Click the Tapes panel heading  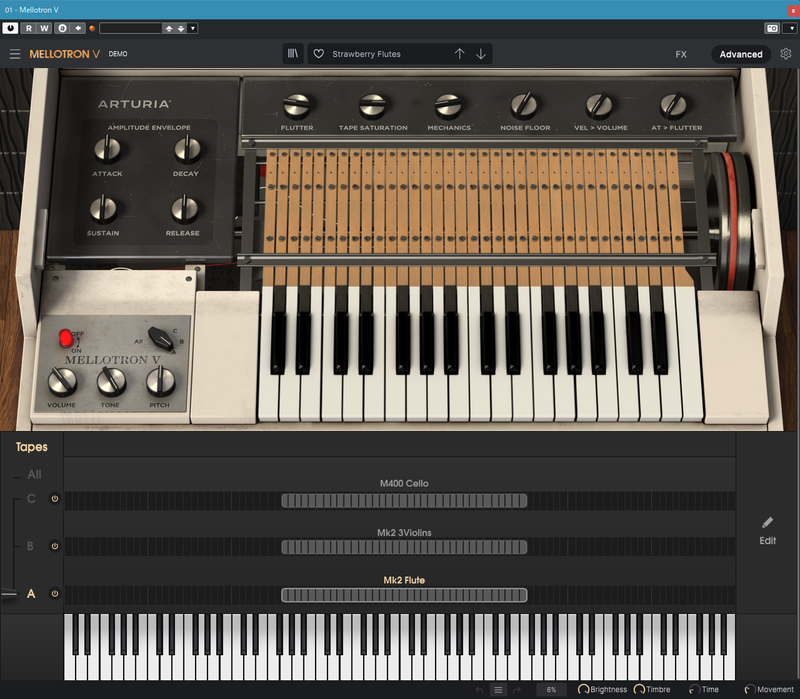click(32, 447)
